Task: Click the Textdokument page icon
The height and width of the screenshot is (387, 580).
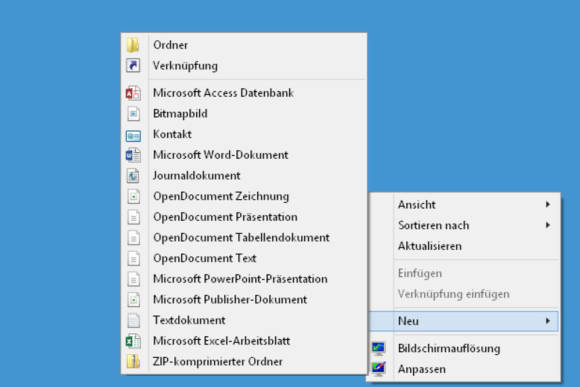Action: tap(134, 320)
